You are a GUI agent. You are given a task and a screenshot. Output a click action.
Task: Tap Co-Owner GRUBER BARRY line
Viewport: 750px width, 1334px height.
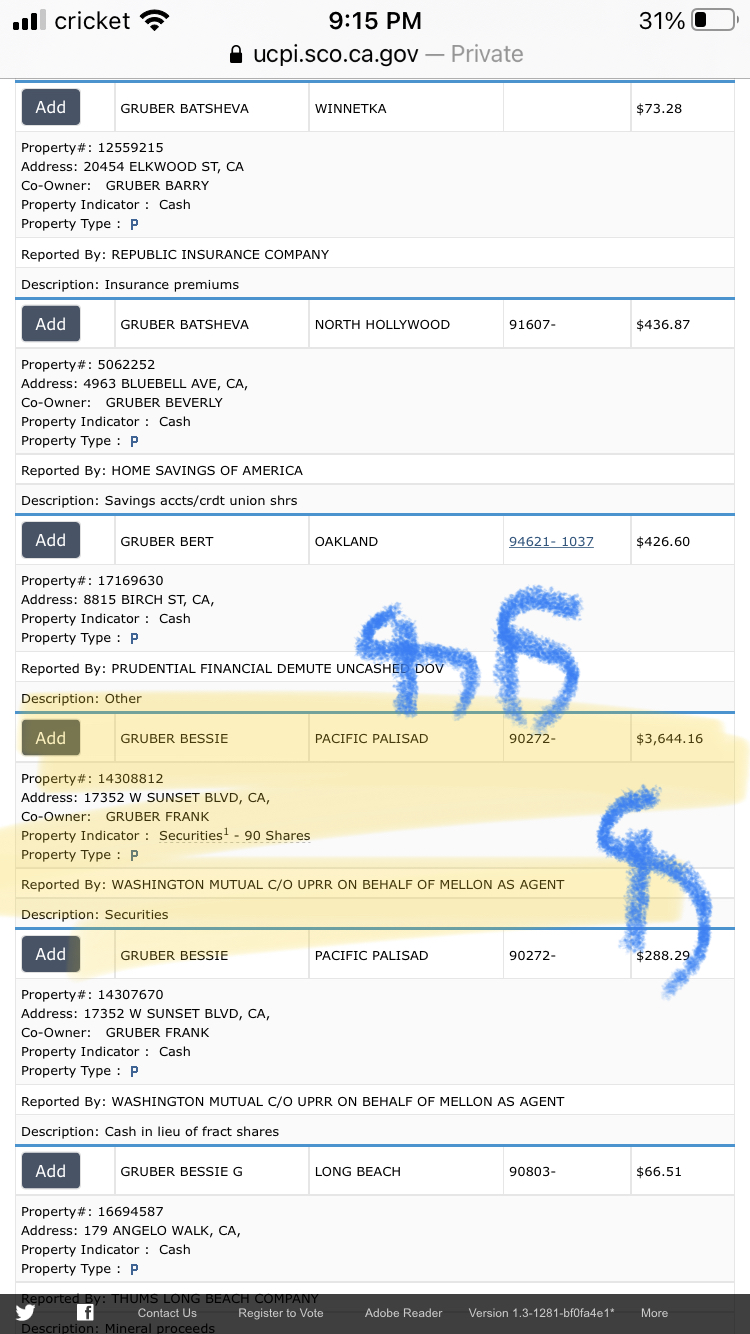[115, 185]
